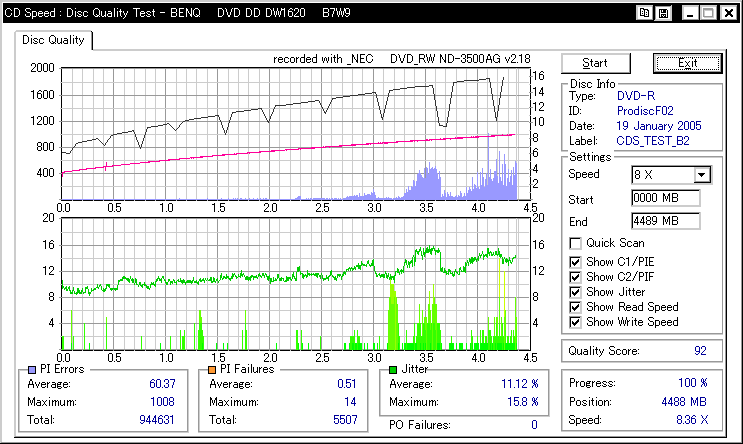Click Jitter average 11.12 %
The height and width of the screenshot is (444, 743).
[520, 384]
